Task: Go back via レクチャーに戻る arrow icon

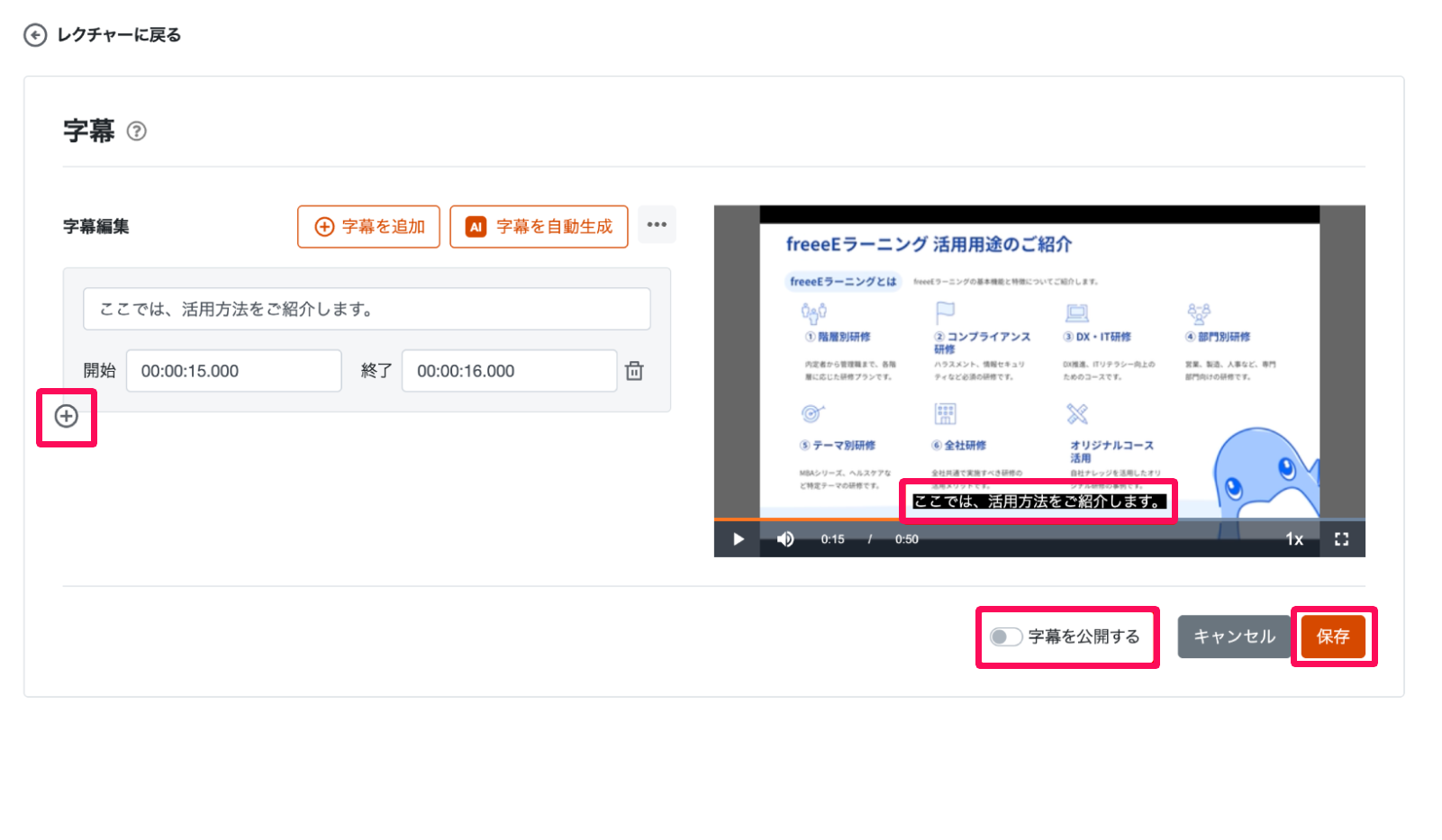Action: click(35, 35)
